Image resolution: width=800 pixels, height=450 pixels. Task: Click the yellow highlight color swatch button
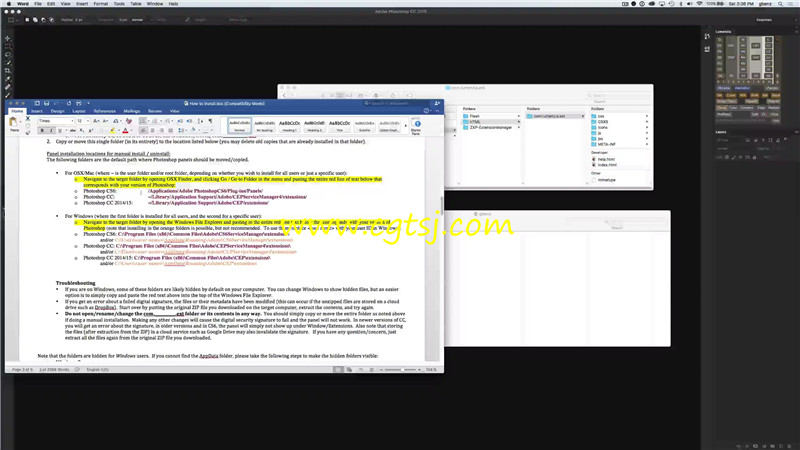113,131
